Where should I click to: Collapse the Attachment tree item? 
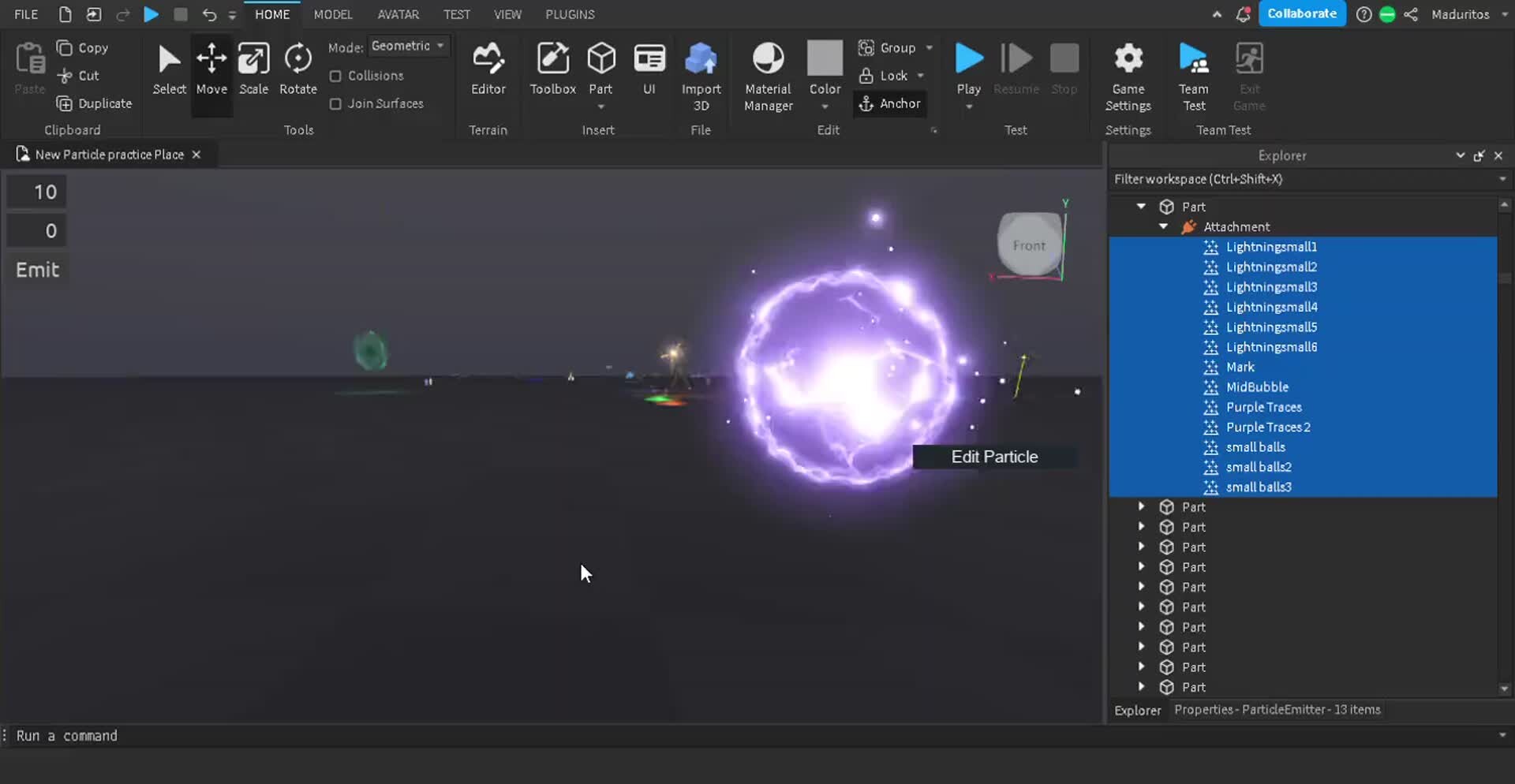coord(1165,226)
